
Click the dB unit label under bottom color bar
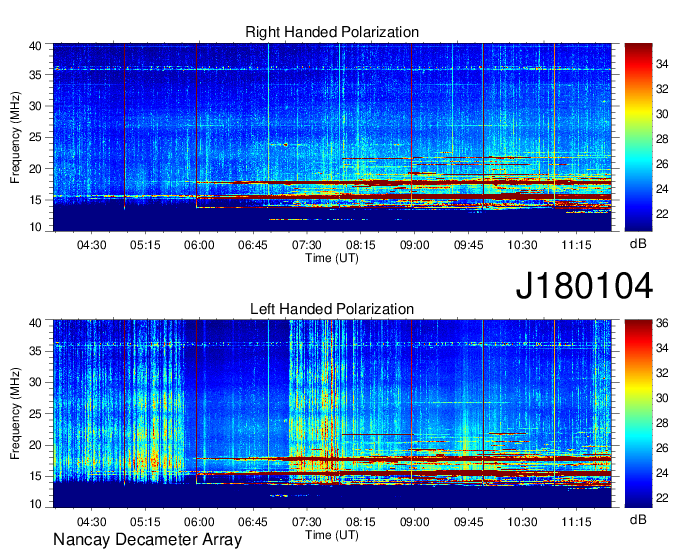(x=638, y=519)
